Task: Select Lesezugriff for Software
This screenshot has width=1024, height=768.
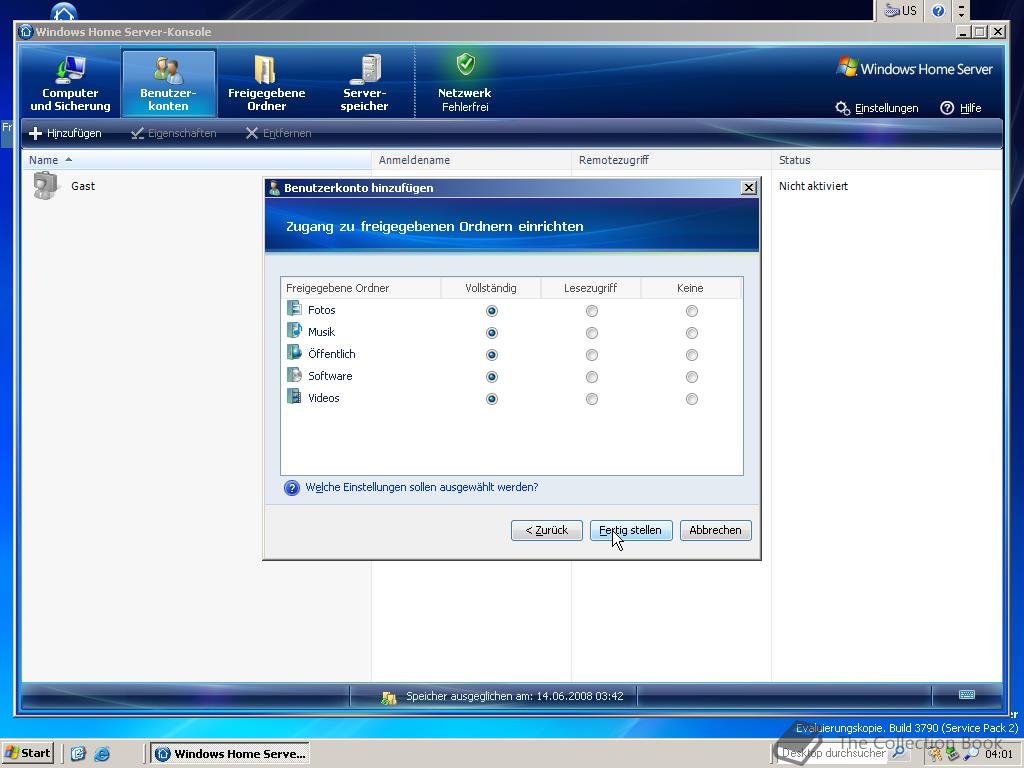Action: coord(592,377)
